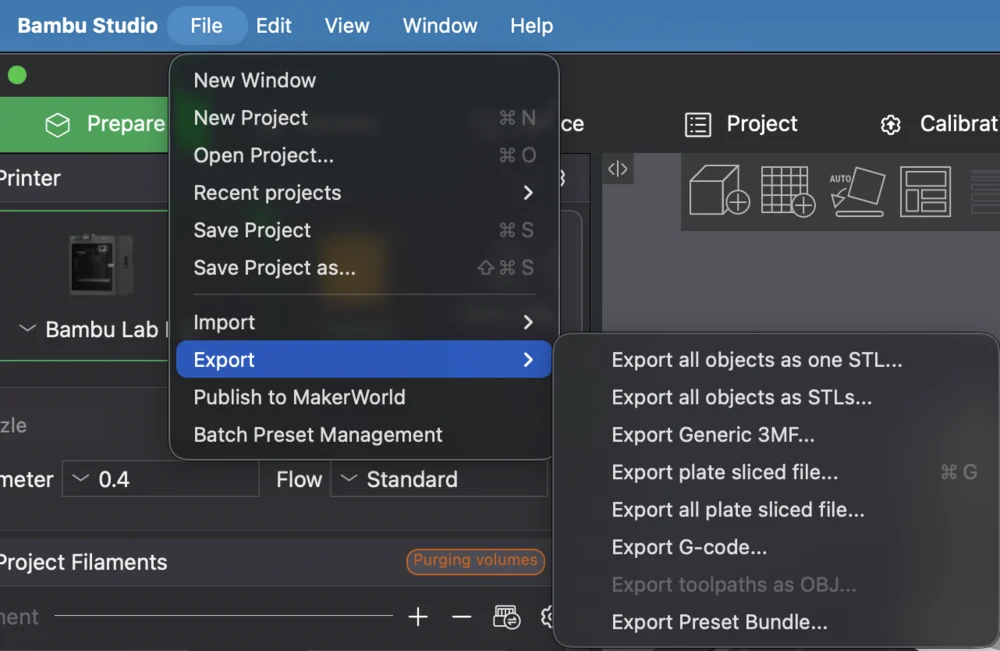Choose Export Preset Bundle...

775,622
